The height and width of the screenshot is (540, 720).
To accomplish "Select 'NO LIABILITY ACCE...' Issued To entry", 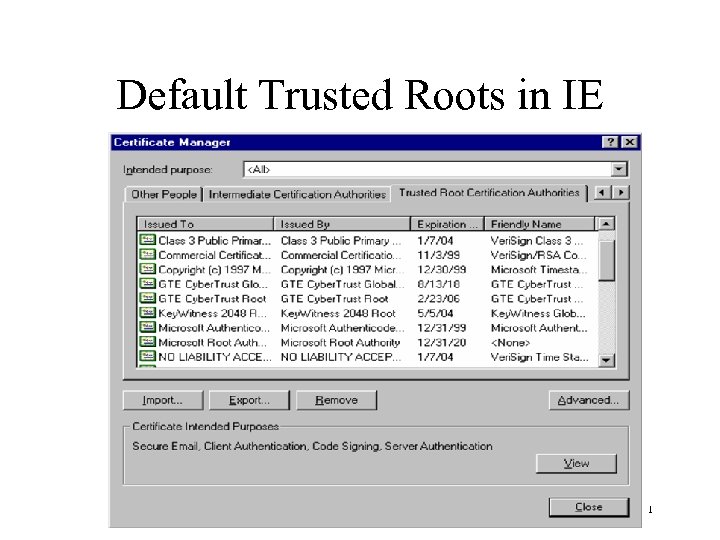I will pyautogui.click(x=214, y=357).
